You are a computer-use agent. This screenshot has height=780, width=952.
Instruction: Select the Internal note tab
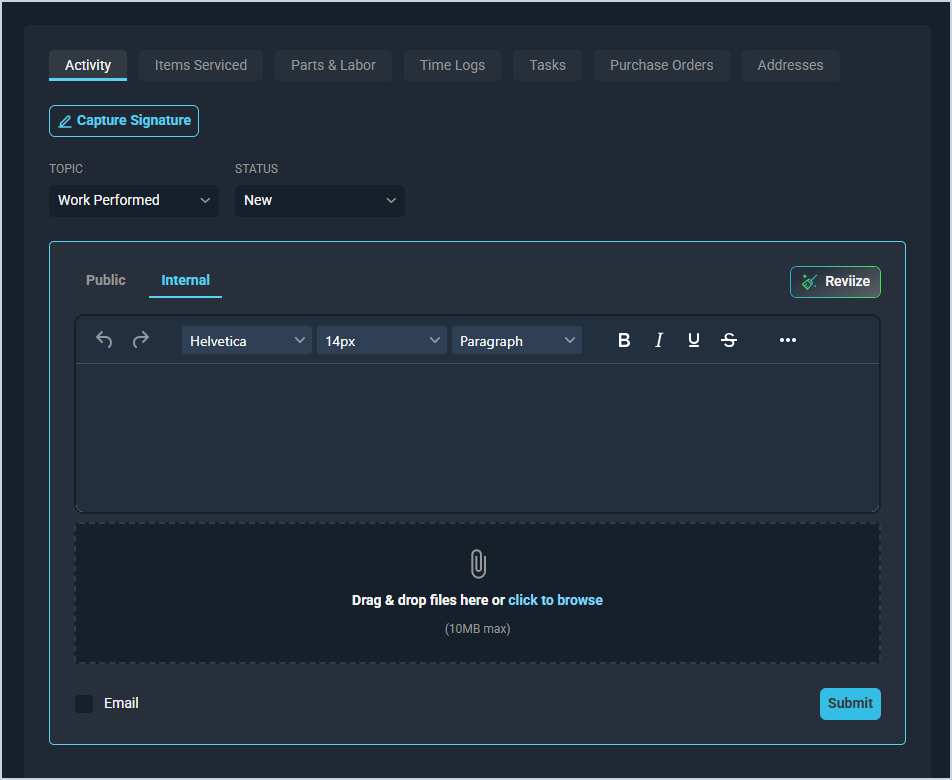tap(185, 280)
